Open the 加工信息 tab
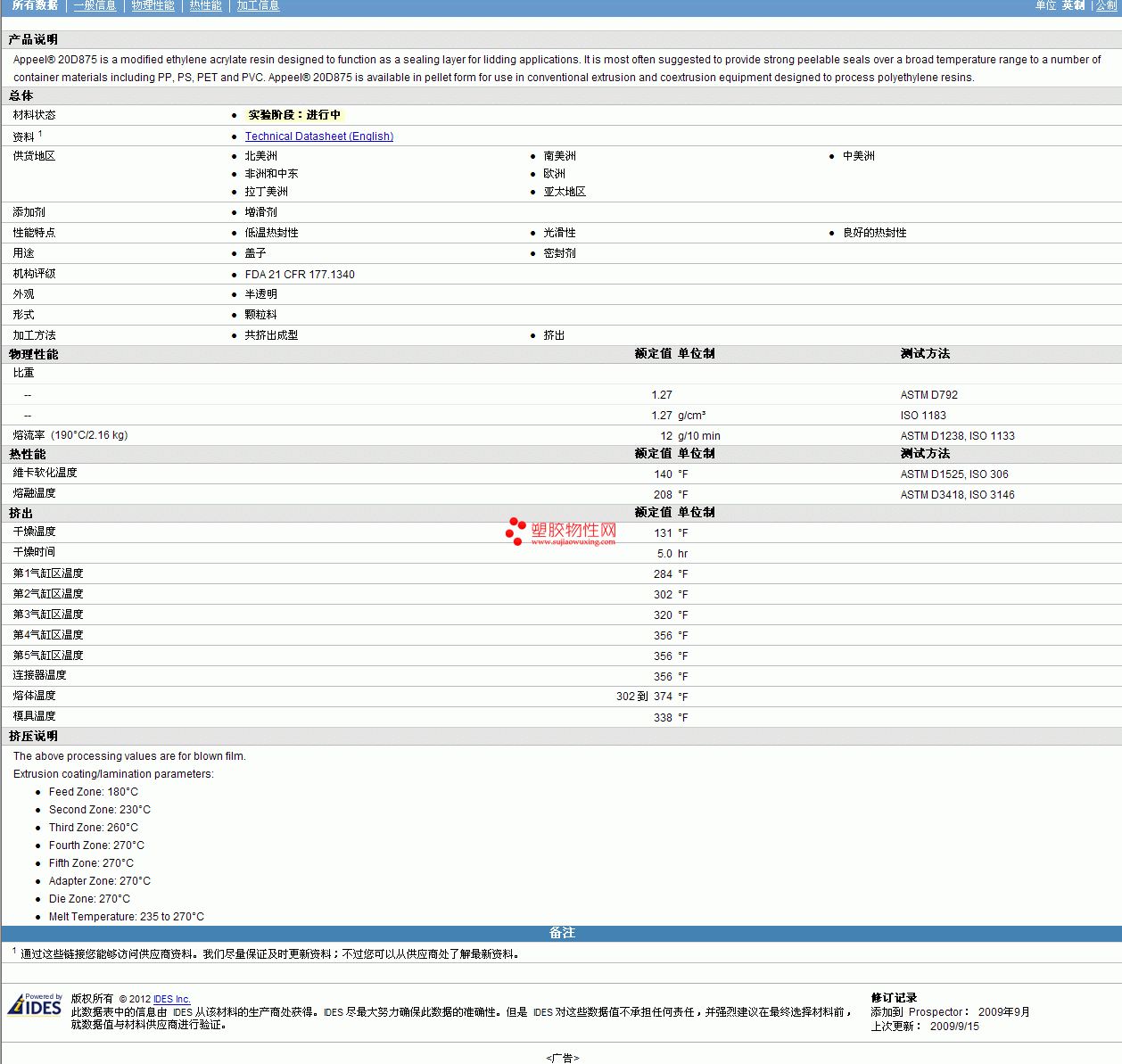Screen dimensions: 1122x1064 click(x=258, y=5)
